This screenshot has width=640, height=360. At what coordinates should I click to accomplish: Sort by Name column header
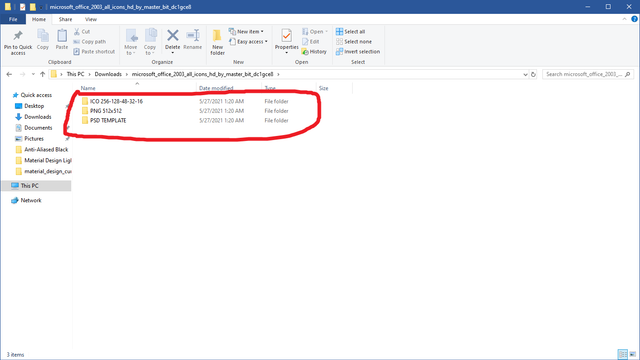click(x=88, y=88)
